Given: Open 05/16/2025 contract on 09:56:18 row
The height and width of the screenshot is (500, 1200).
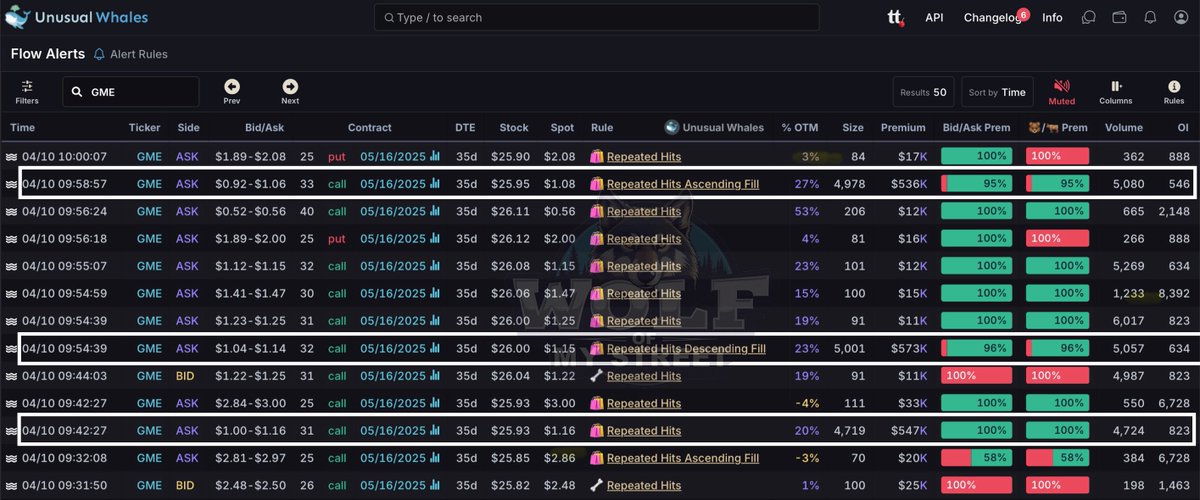Looking at the screenshot, I should (393, 239).
